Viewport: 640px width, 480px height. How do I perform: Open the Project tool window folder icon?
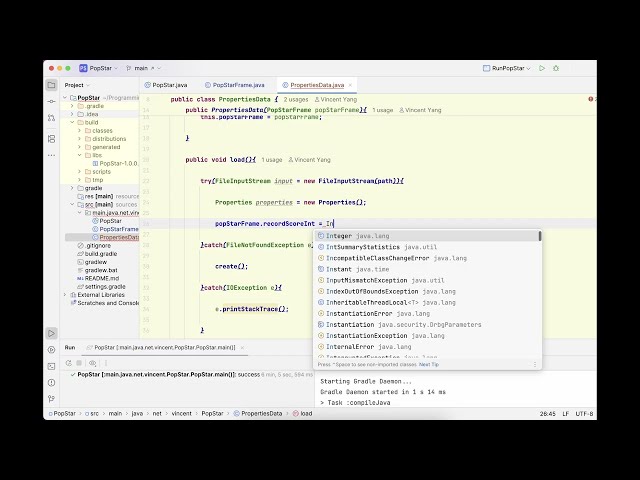(x=51, y=85)
